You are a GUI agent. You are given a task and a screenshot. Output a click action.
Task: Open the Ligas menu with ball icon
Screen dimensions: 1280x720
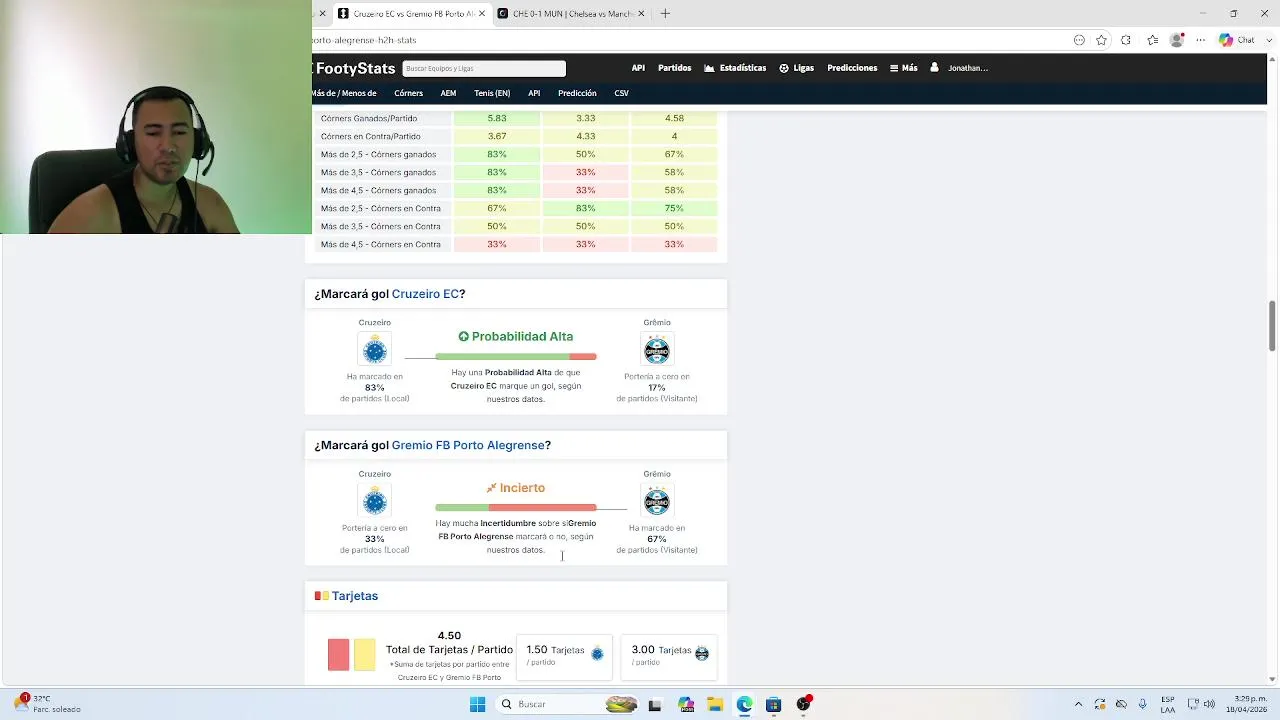(x=796, y=68)
